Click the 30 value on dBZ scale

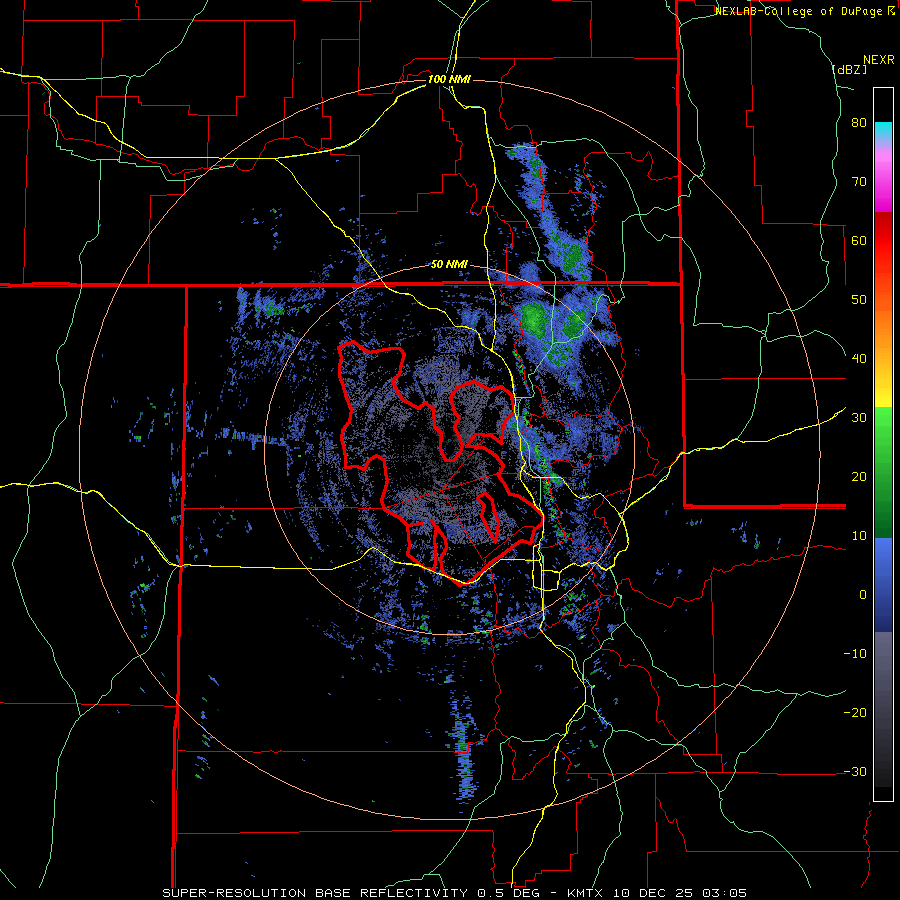(859, 417)
